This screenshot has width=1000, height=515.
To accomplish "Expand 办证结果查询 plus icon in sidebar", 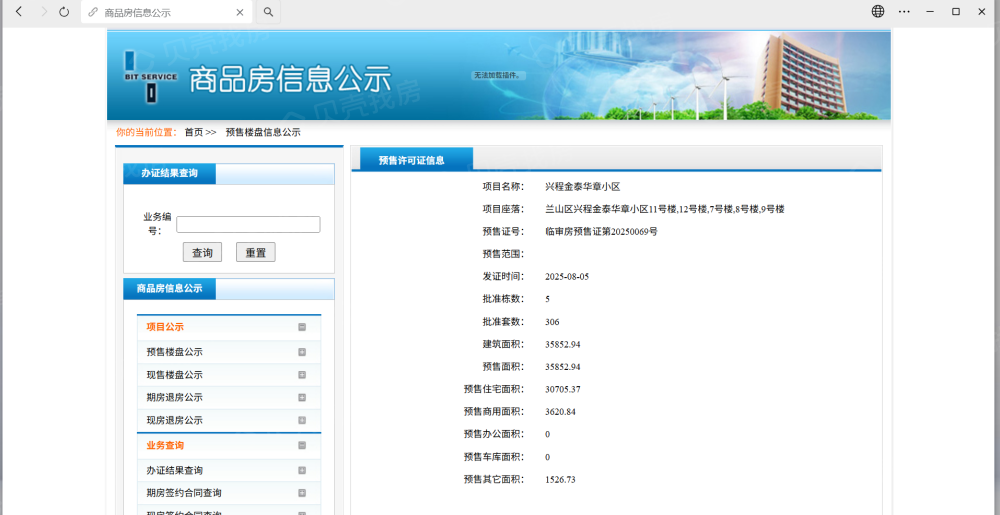I will tap(302, 470).
